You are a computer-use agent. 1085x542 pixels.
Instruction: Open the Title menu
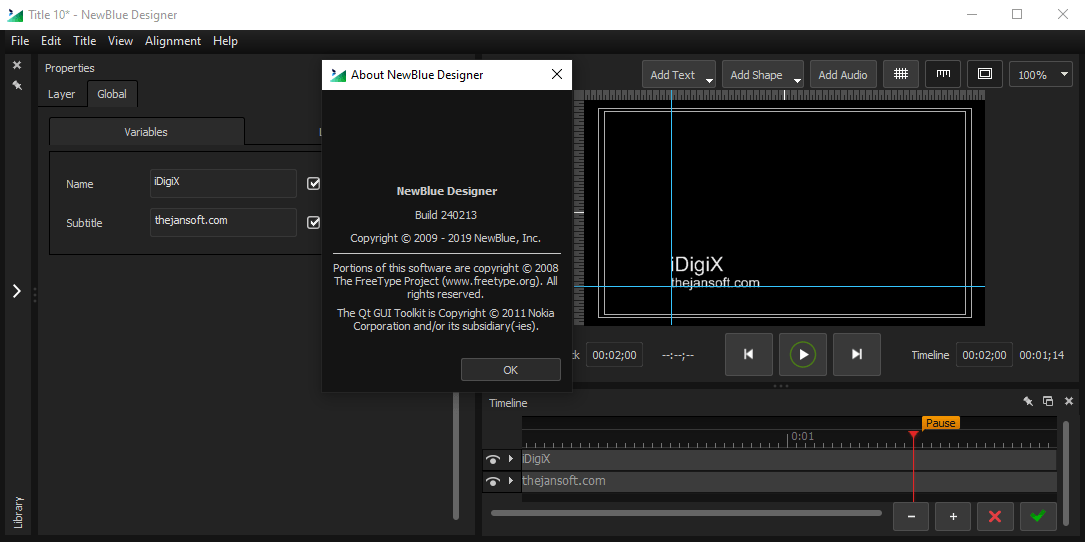(x=84, y=41)
